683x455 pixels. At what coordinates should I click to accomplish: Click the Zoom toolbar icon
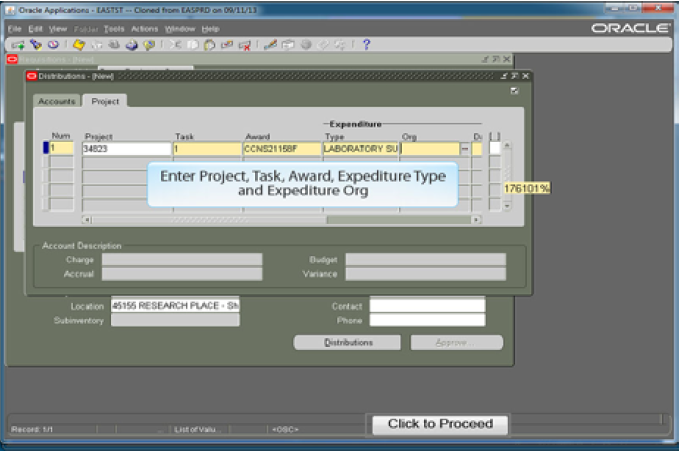click(288, 45)
